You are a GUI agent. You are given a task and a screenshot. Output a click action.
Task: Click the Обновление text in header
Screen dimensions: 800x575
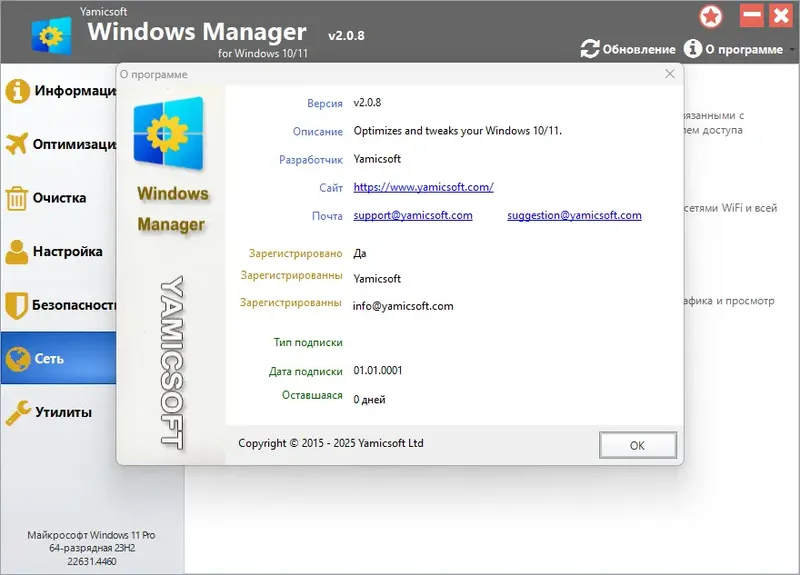tap(639, 49)
